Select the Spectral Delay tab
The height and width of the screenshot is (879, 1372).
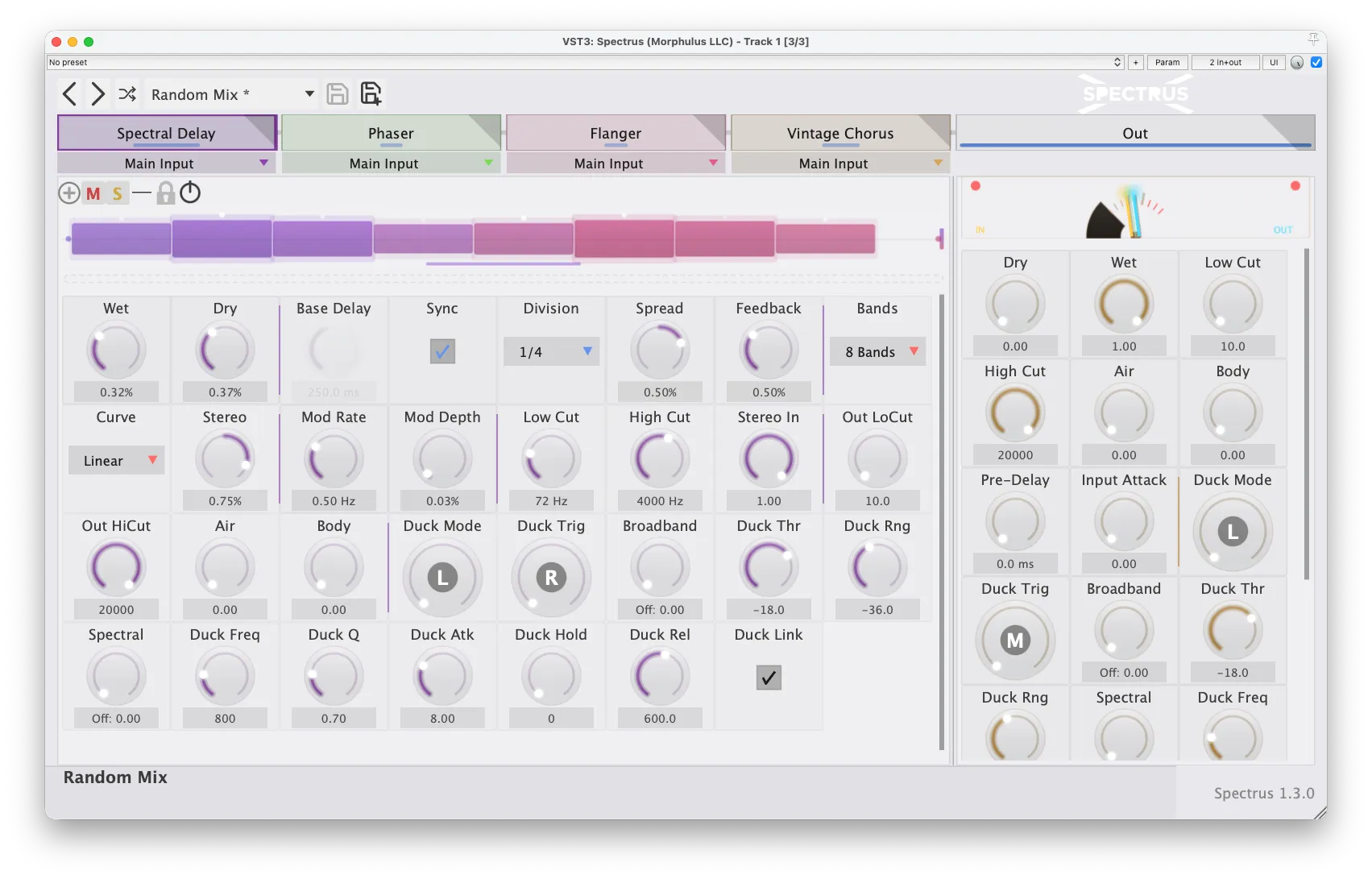(167, 133)
